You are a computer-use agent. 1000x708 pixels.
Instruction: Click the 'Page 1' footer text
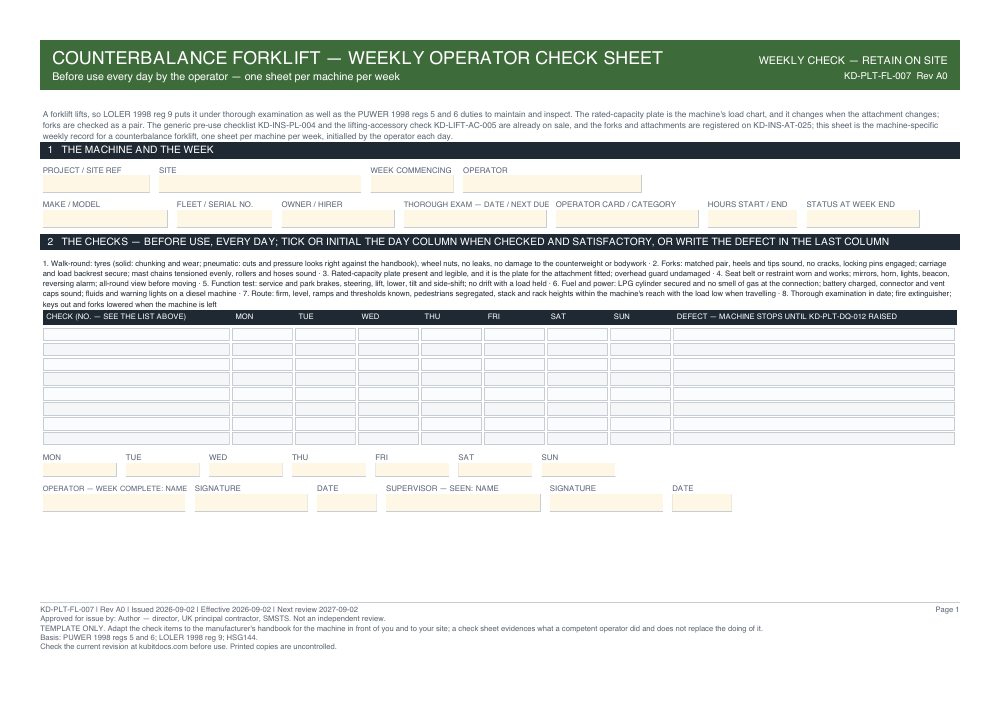[947, 610]
